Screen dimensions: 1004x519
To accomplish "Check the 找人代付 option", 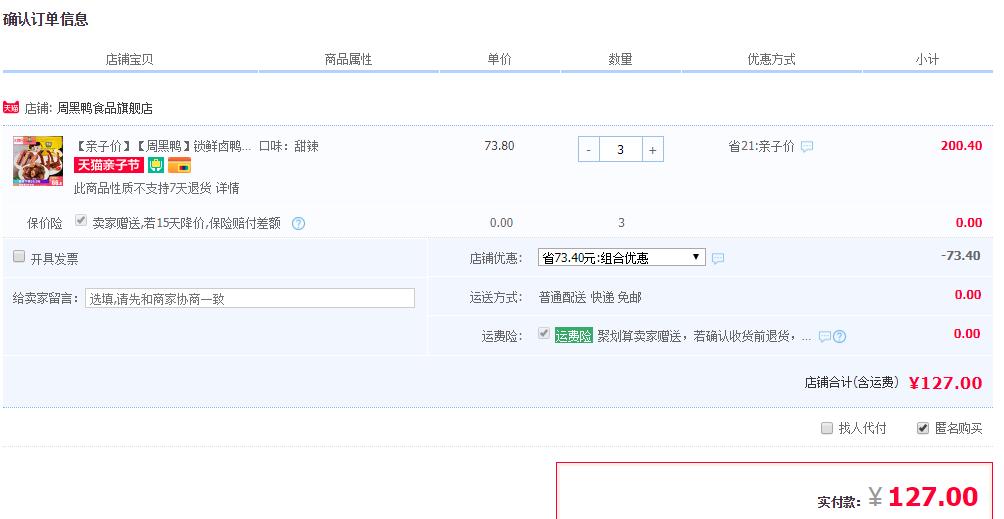I will coord(827,428).
